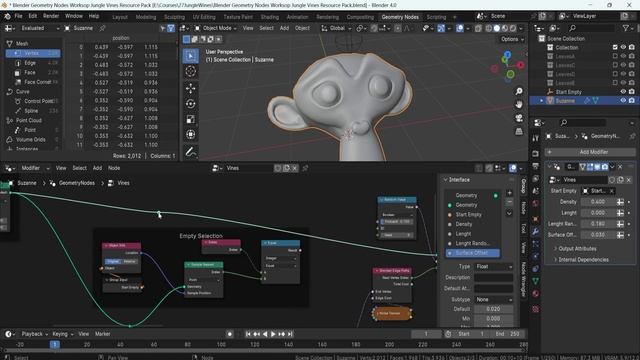Remove interface socket with minus icon
Screen dimensions: 640x360
coord(509,202)
